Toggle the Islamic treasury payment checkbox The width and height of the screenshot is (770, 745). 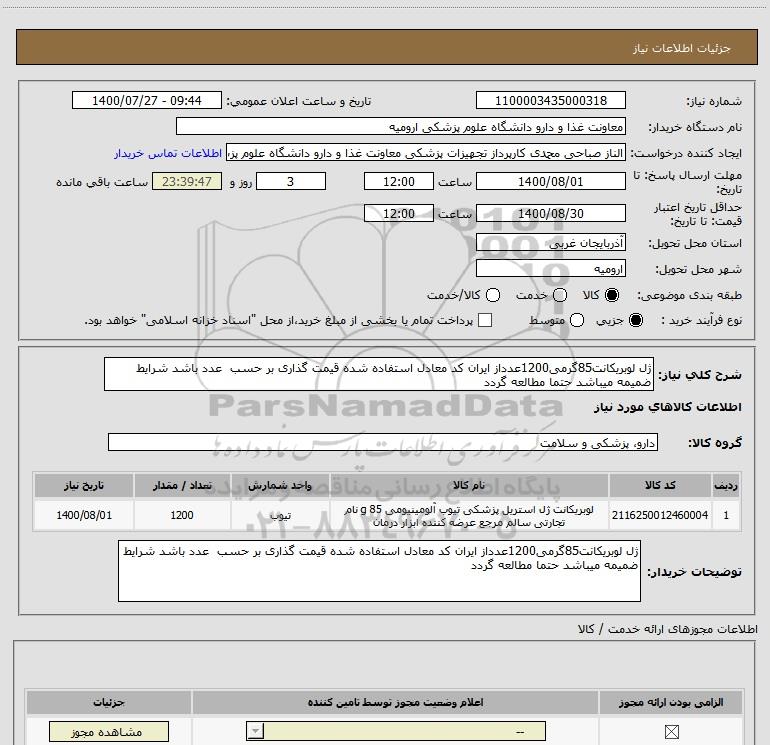click(x=485, y=320)
